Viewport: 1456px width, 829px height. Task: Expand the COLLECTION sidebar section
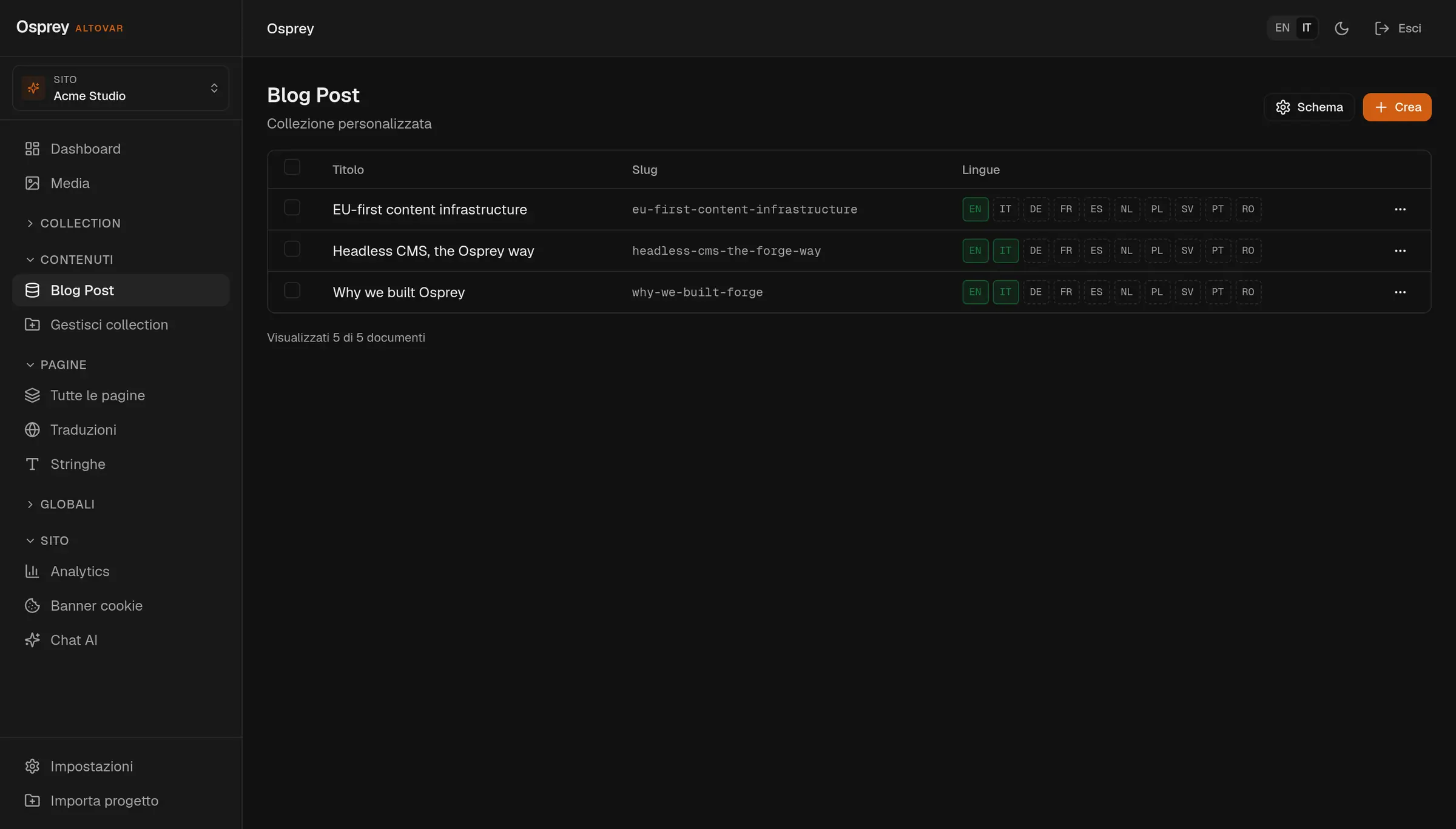[x=73, y=223]
